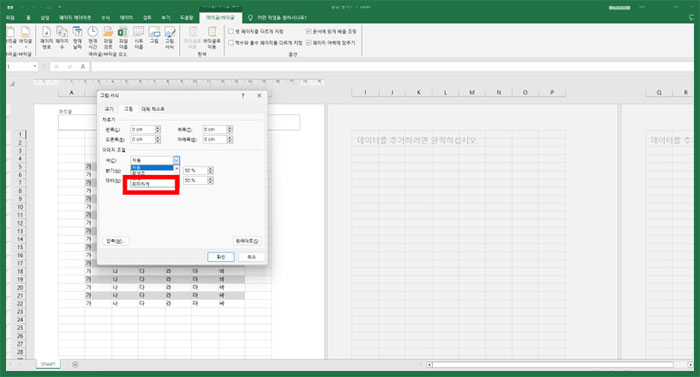Click the 머리글 (Header) ribbon button
The image size is (700, 377).
tap(11, 38)
